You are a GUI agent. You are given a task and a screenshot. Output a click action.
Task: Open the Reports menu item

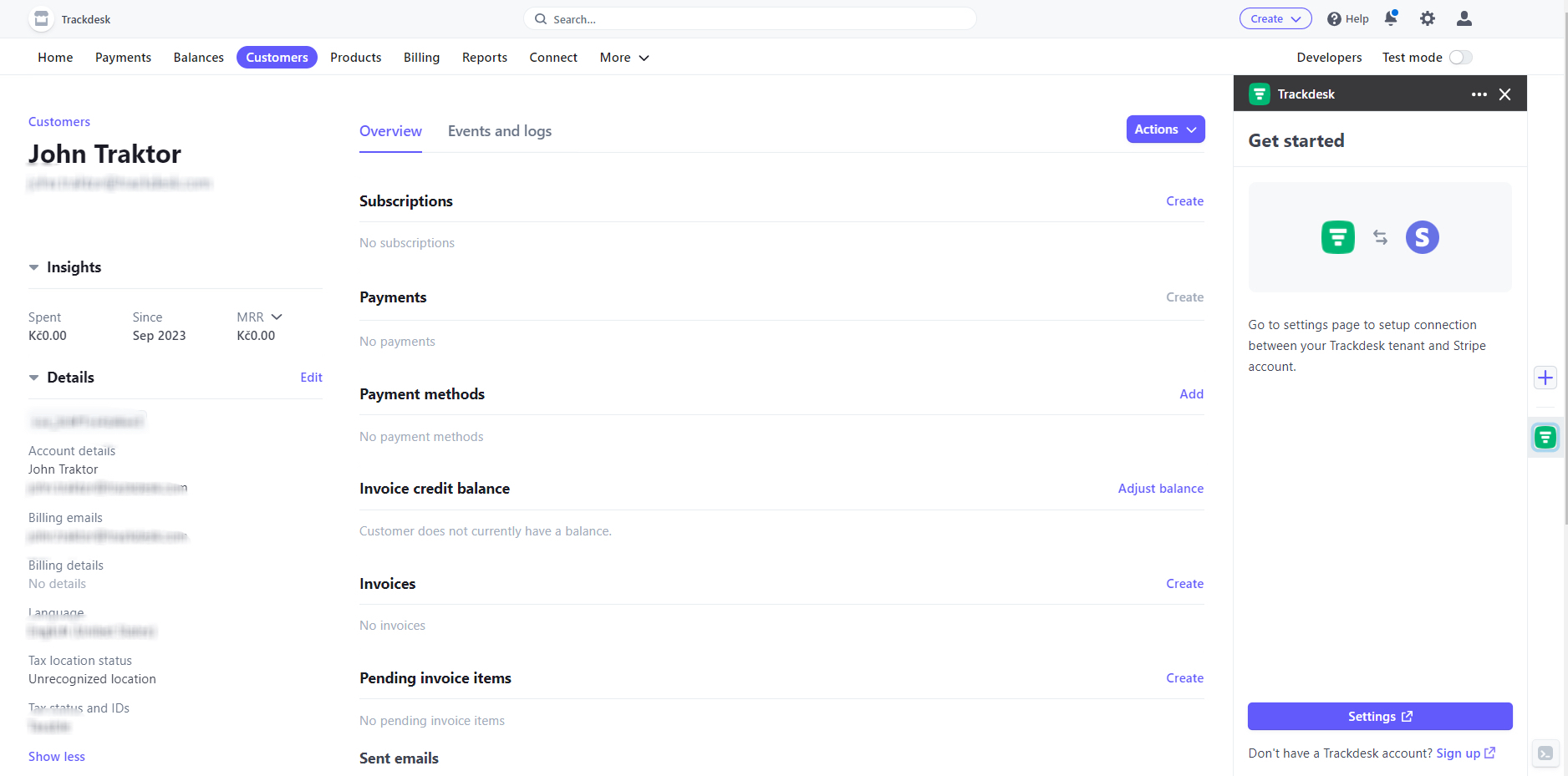[484, 57]
